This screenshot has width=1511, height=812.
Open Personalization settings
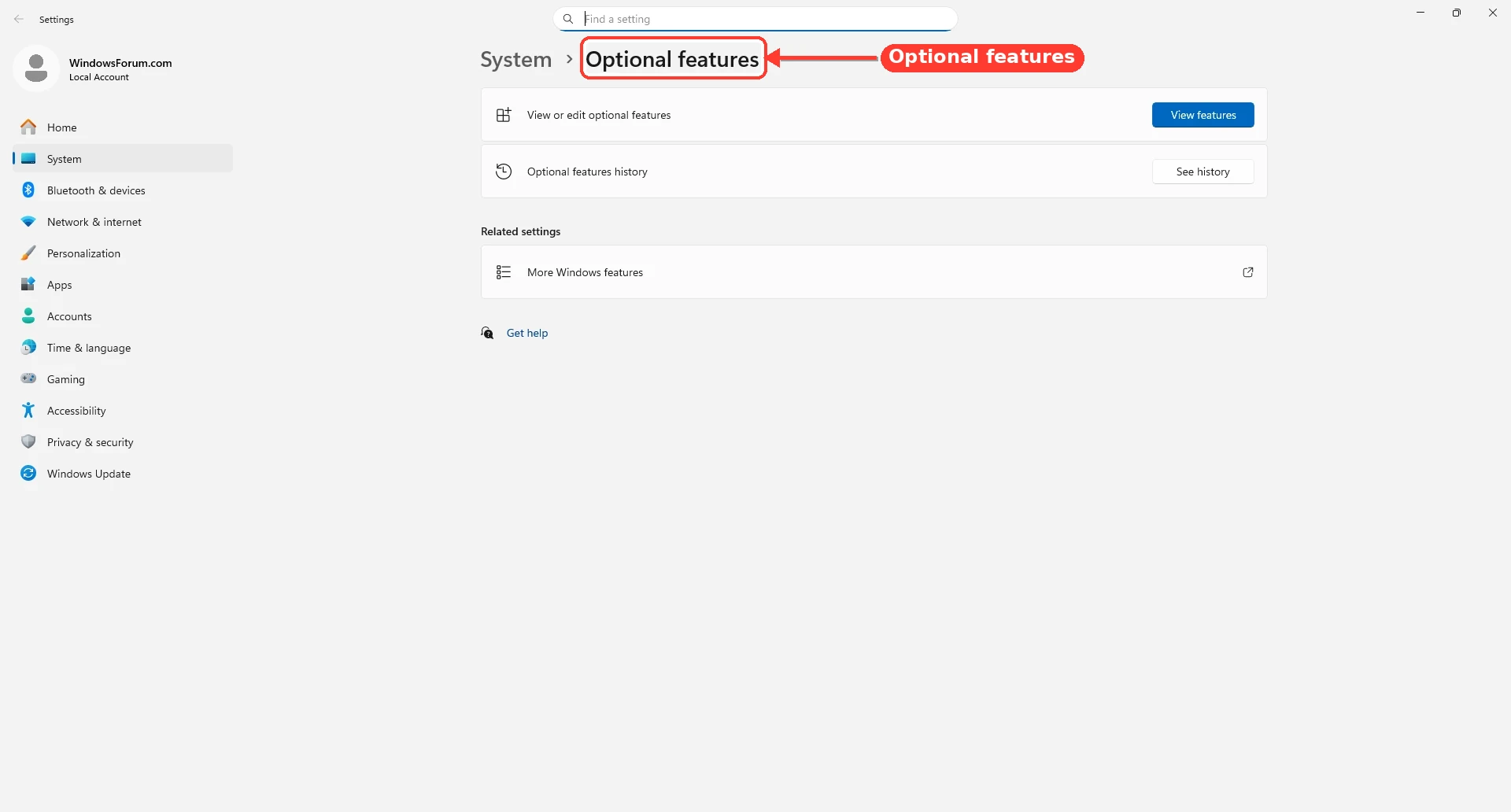123,253
